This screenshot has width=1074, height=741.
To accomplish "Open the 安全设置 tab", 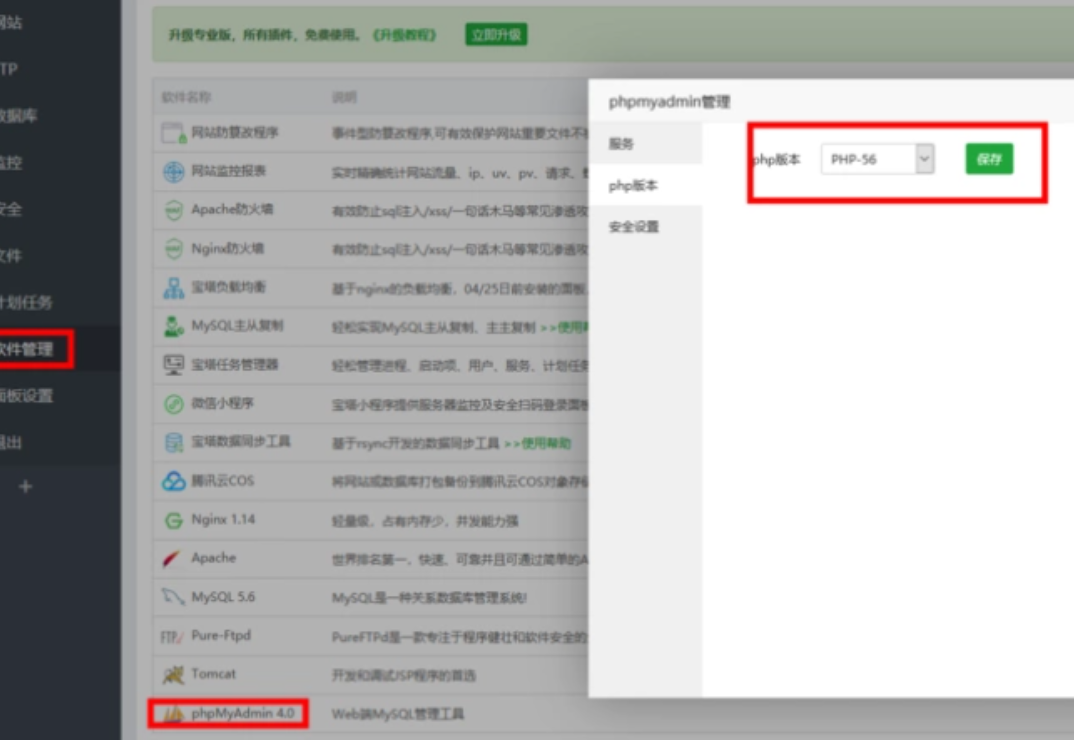I will click(x=634, y=227).
